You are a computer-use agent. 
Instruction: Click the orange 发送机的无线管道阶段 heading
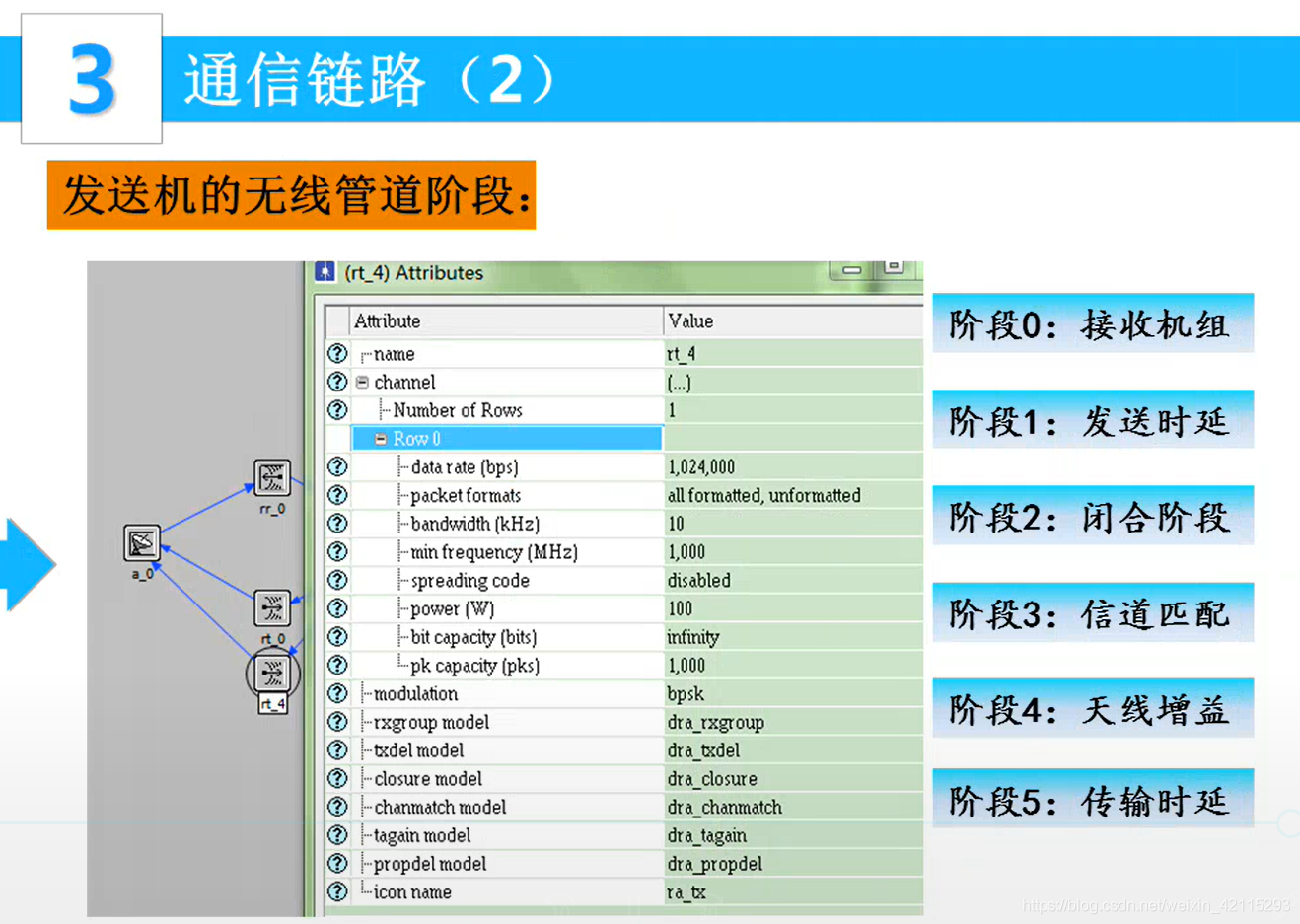[291, 194]
